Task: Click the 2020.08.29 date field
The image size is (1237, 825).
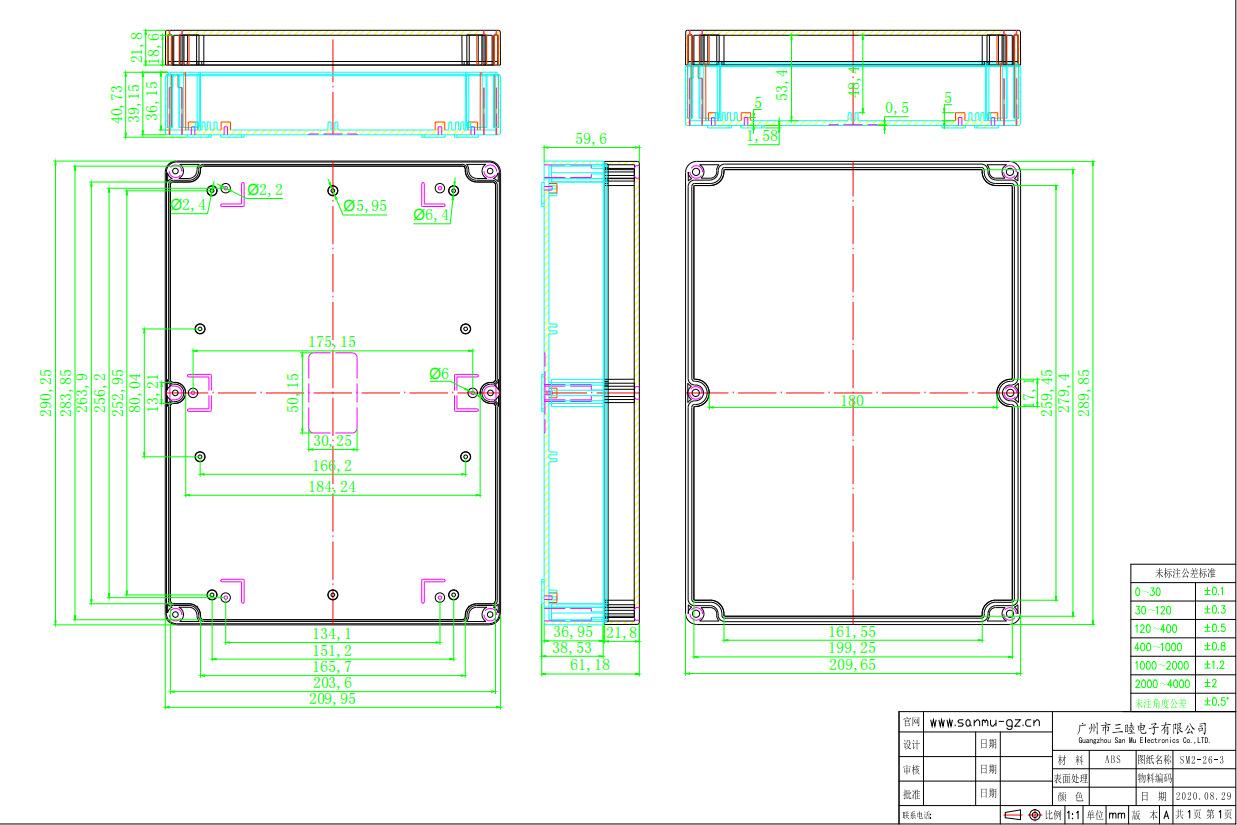Action: point(1205,796)
